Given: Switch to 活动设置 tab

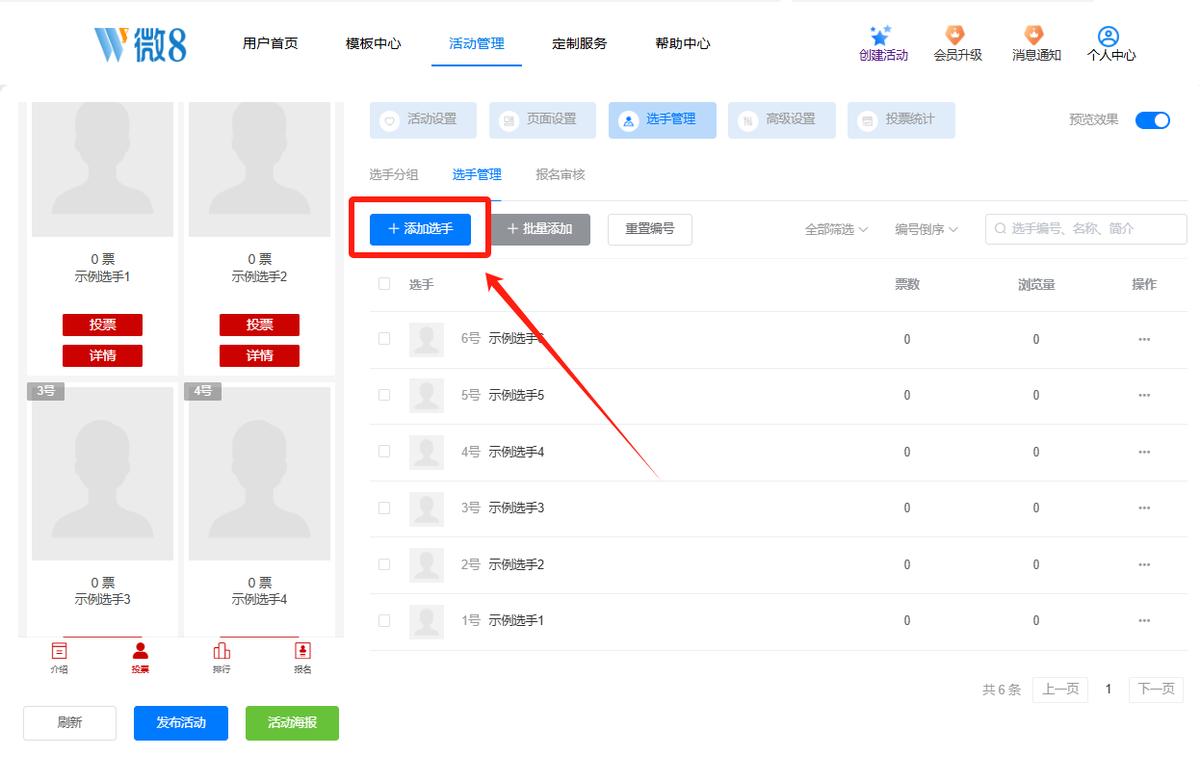Looking at the screenshot, I should (423, 120).
